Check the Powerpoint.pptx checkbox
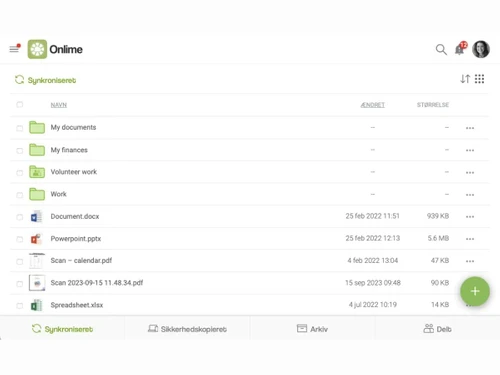The width and height of the screenshot is (500, 375). (20, 239)
